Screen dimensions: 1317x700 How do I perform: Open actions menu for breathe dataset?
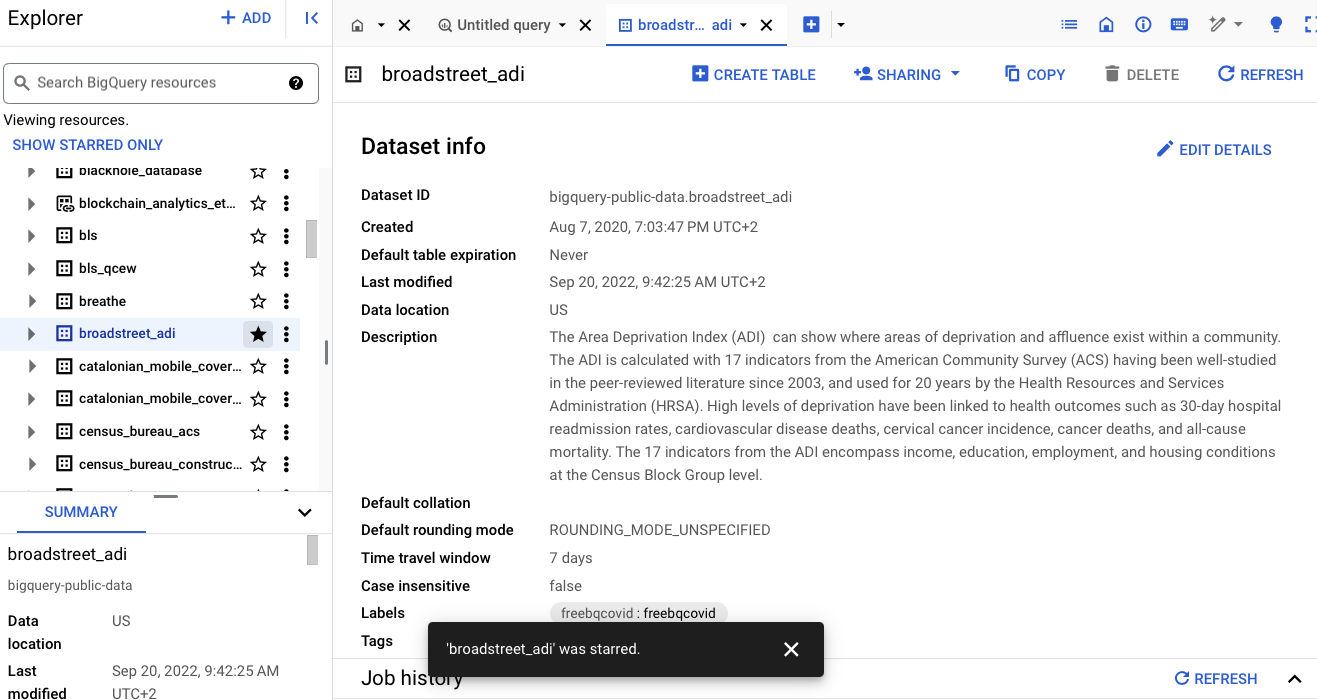click(x=286, y=301)
